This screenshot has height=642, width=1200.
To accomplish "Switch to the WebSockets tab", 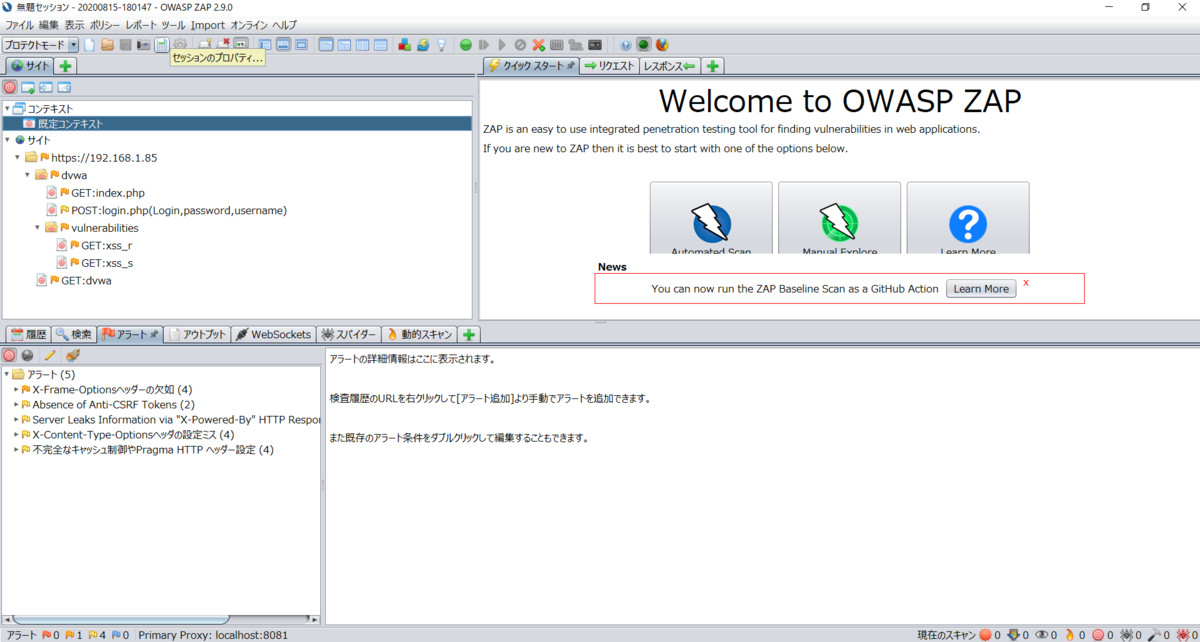I will [x=274, y=334].
